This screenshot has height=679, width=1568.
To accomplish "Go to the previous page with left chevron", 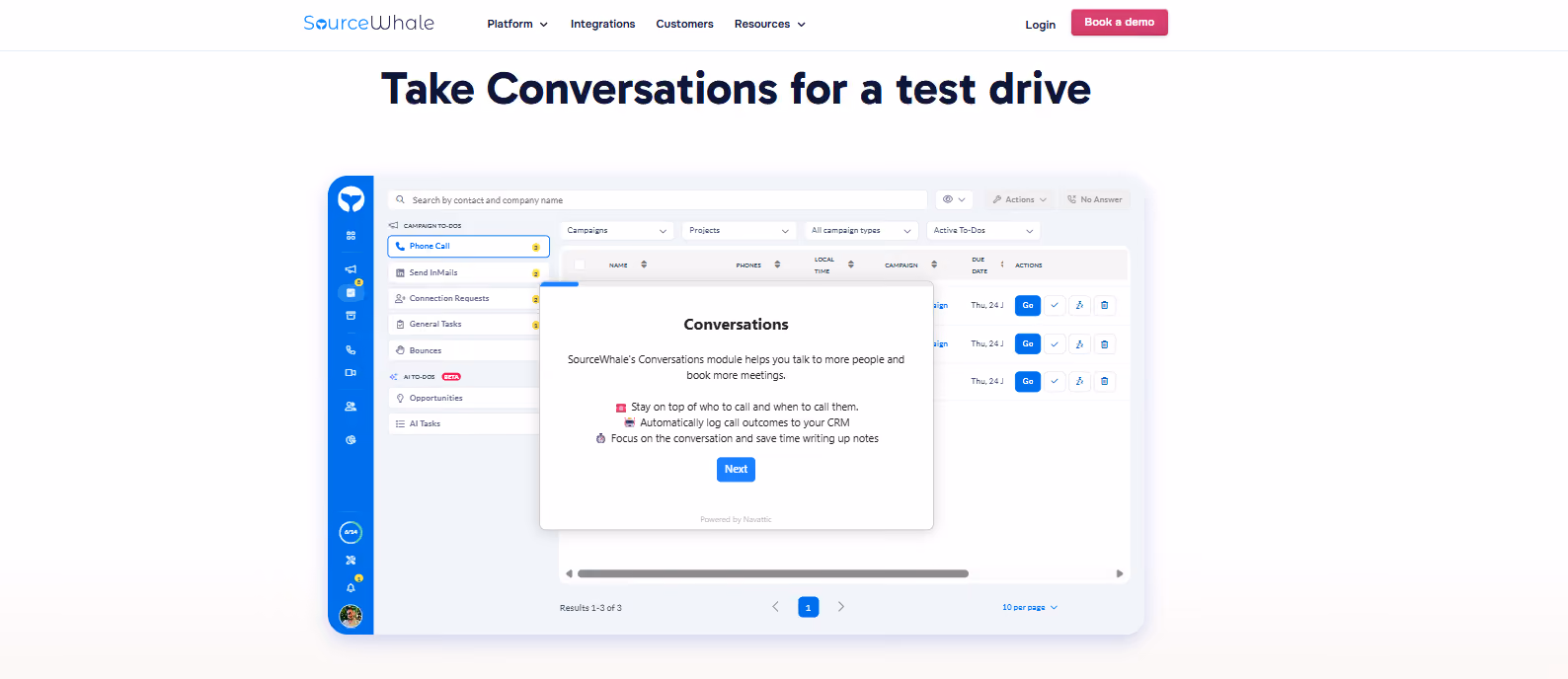I will (x=775, y=607).
